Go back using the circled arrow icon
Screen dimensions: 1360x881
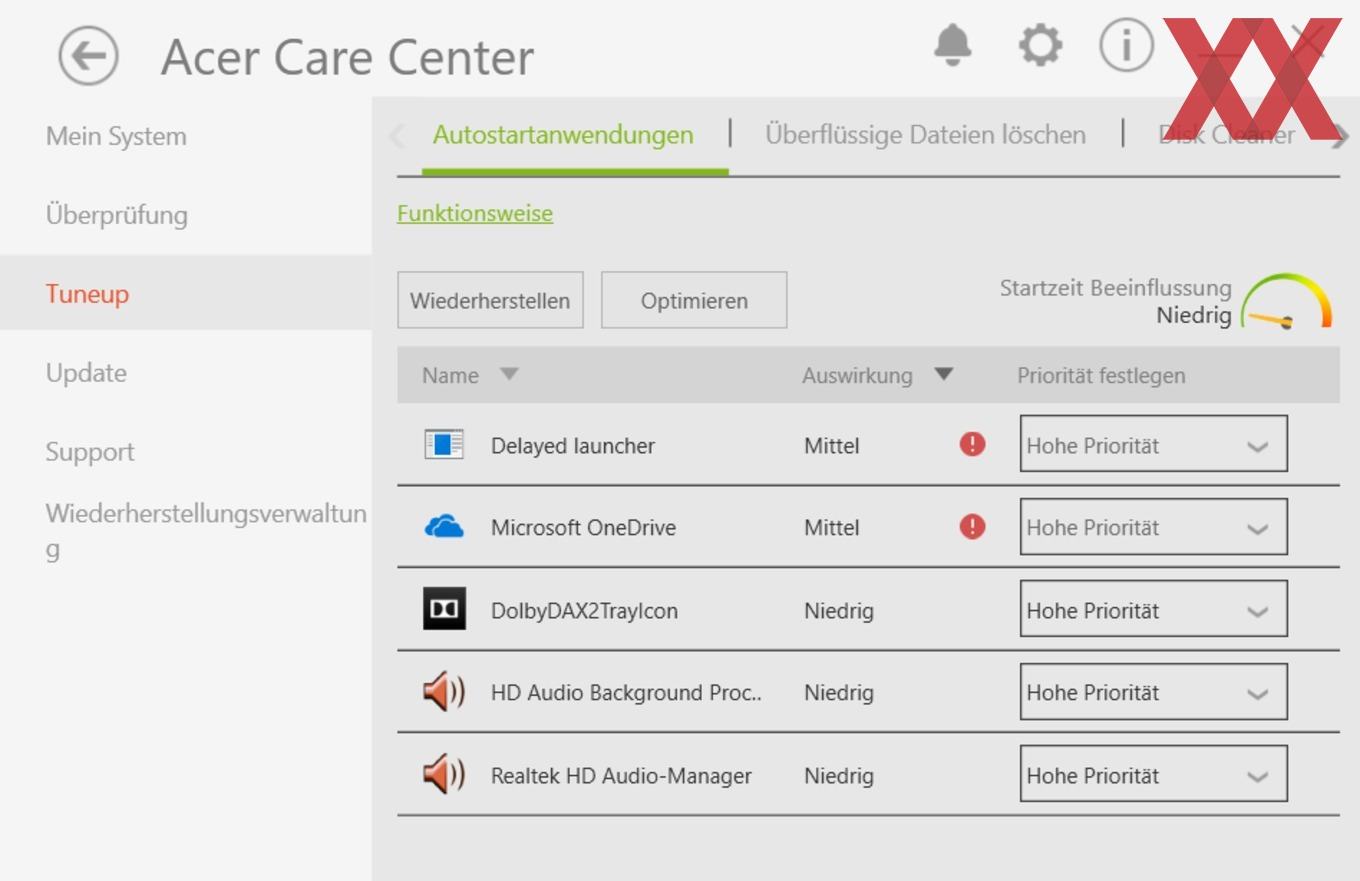coord(88,56)
